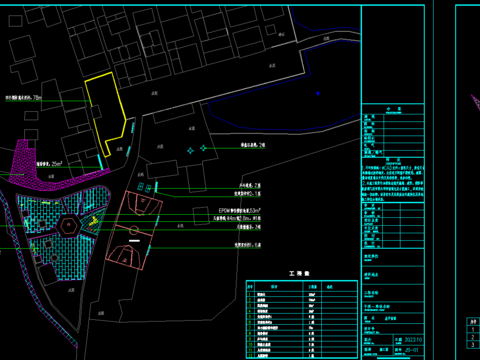Viewport: 480px width, 360px height.
Task: Select the yellow outlined building polygon
Action: click(x=105, y=114)
